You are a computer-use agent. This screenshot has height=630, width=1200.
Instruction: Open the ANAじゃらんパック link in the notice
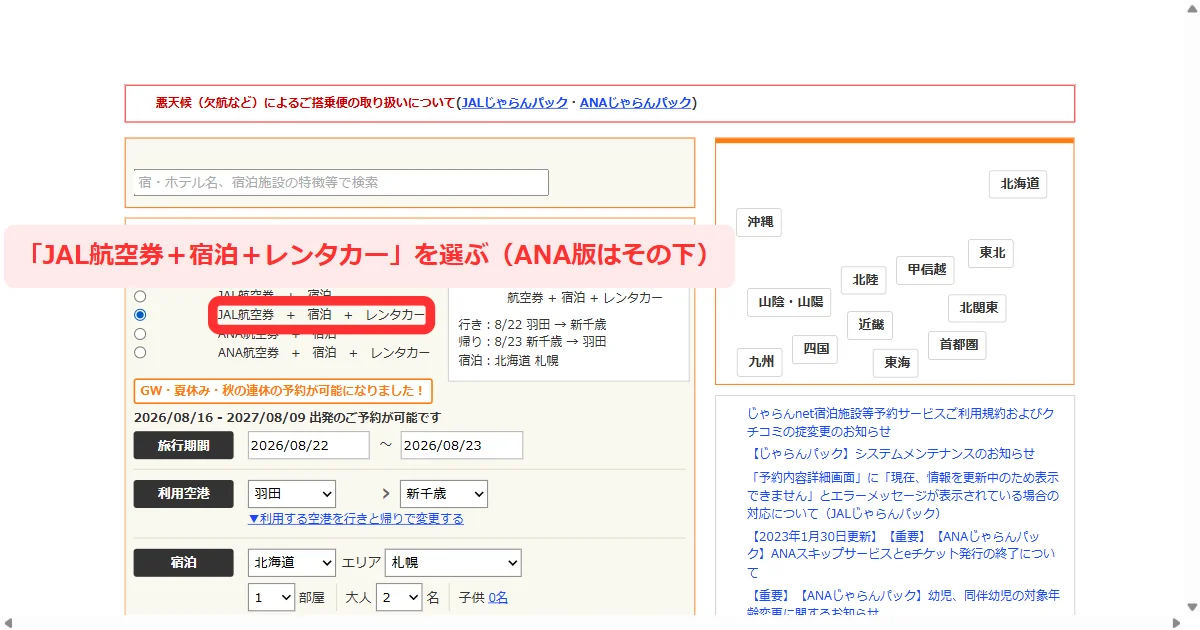(636, 103)
